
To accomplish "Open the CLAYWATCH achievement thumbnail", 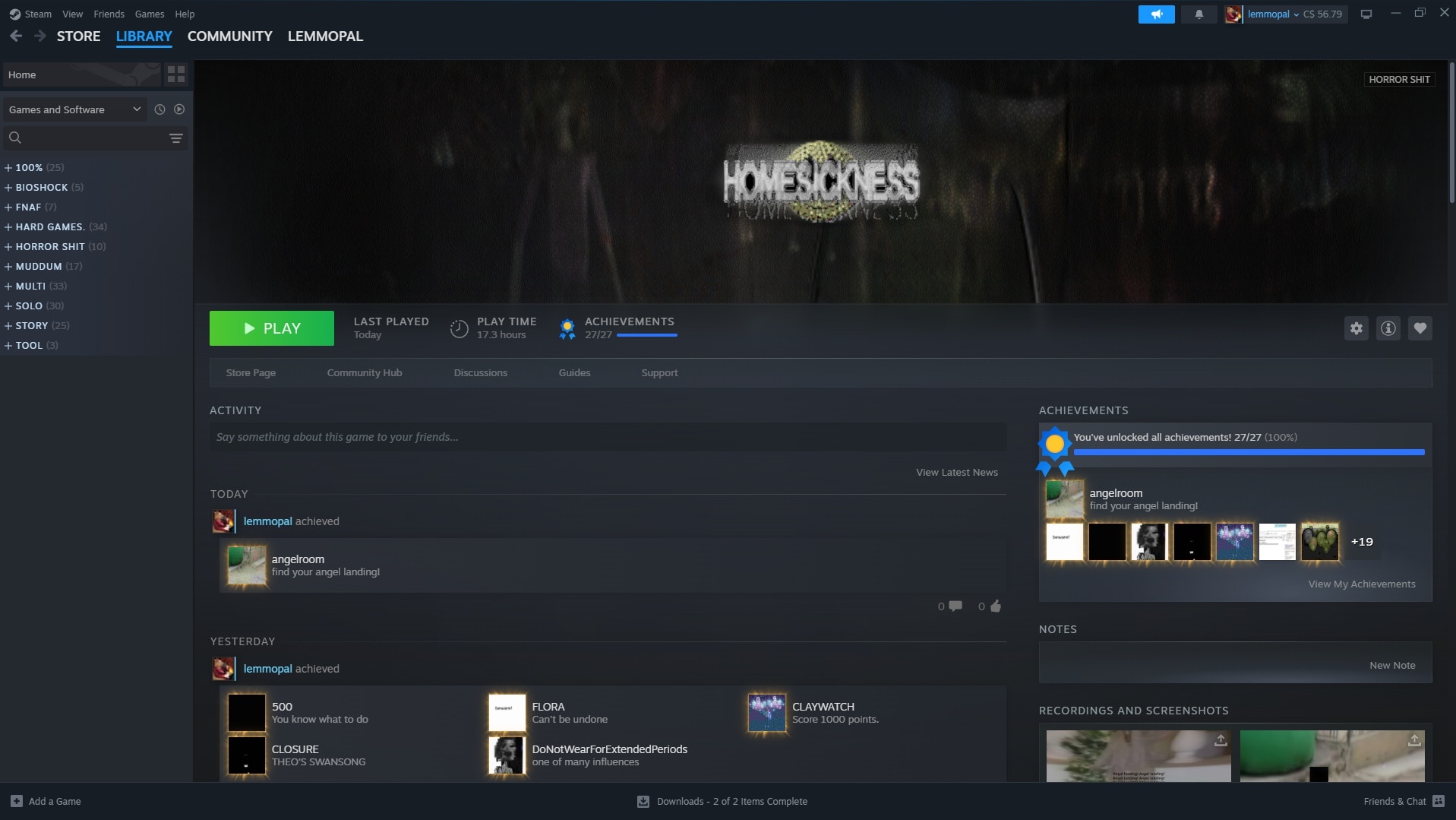I will pyautogui.click(x=766, y=713).
